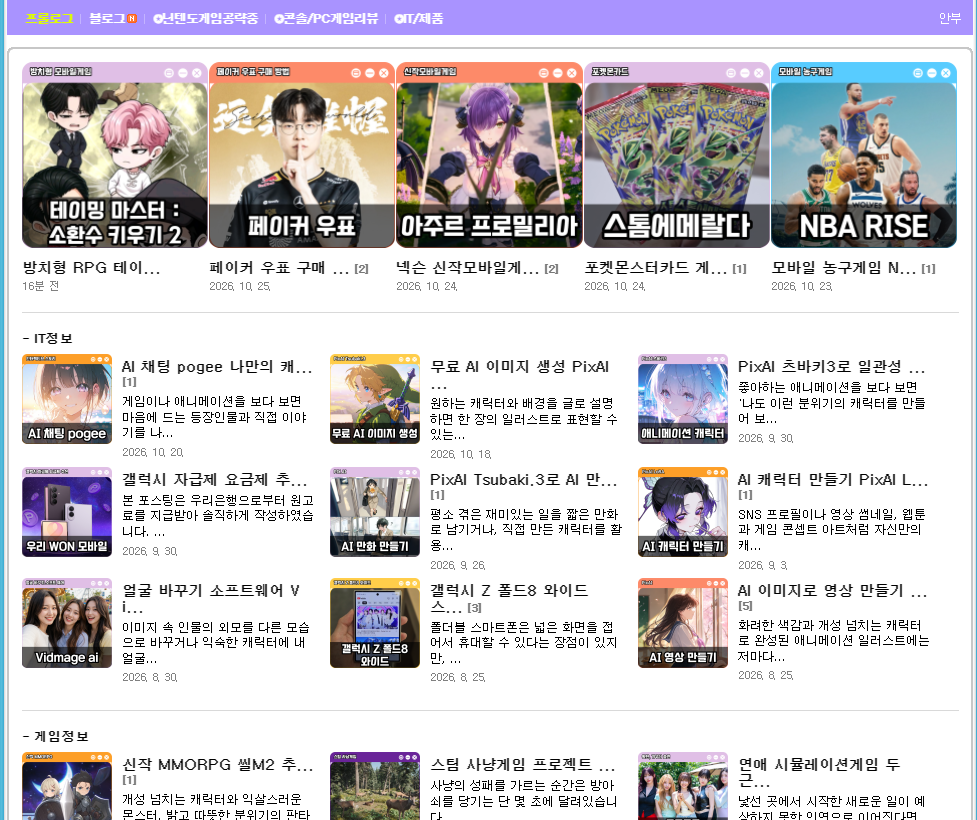Click the 16분 전 timestamp
Viewport: 977px width, 820px height.
click(41, 286)
